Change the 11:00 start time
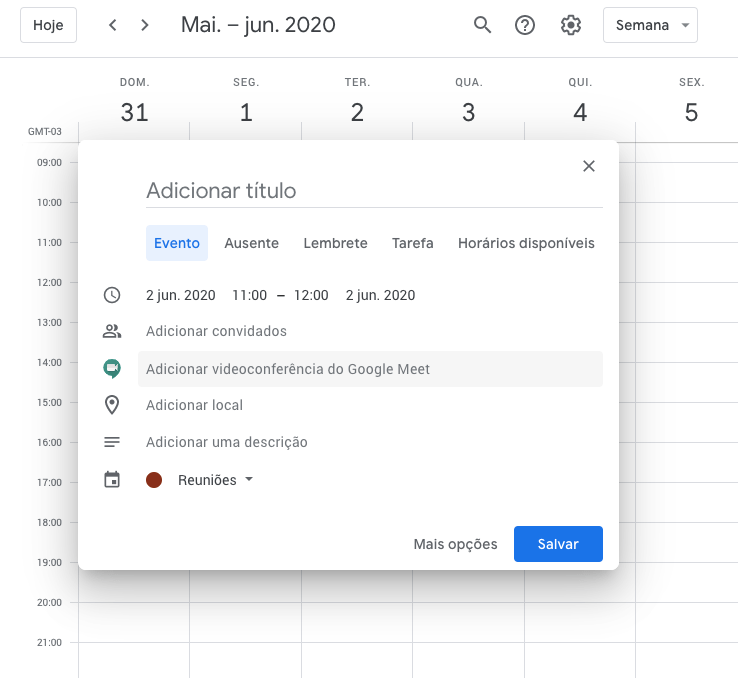738x678 pixels. [249, 295]
